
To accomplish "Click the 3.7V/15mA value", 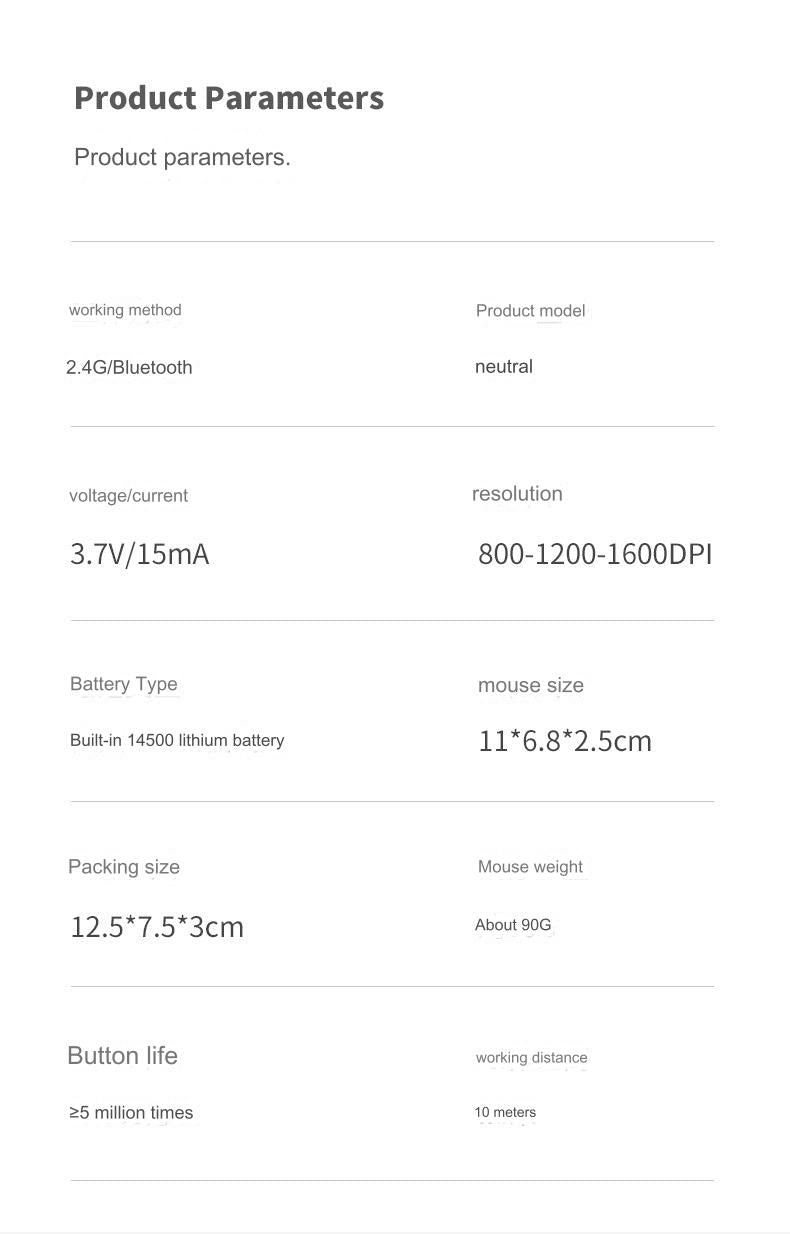I will click(140, 554).
